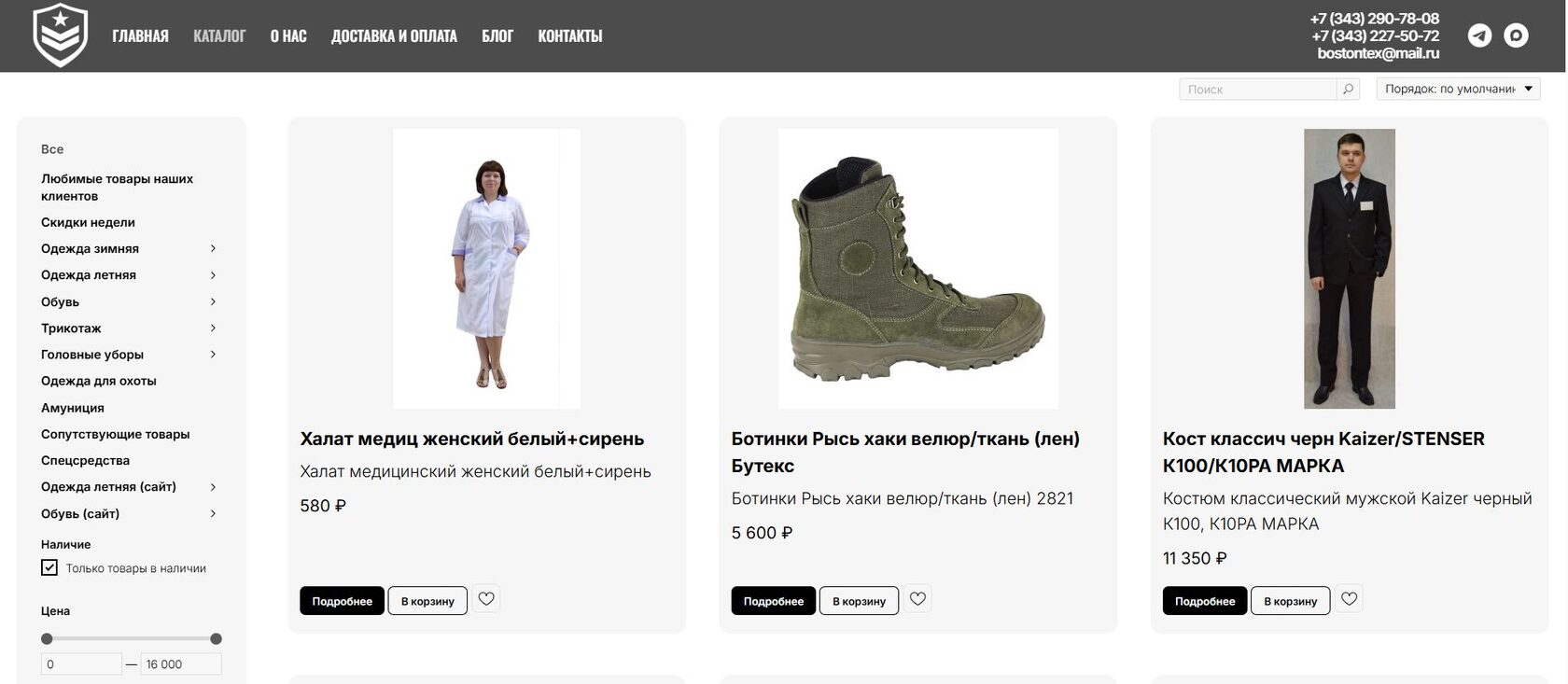Expand the 'Одежда зимняя' category

(213, 248)
